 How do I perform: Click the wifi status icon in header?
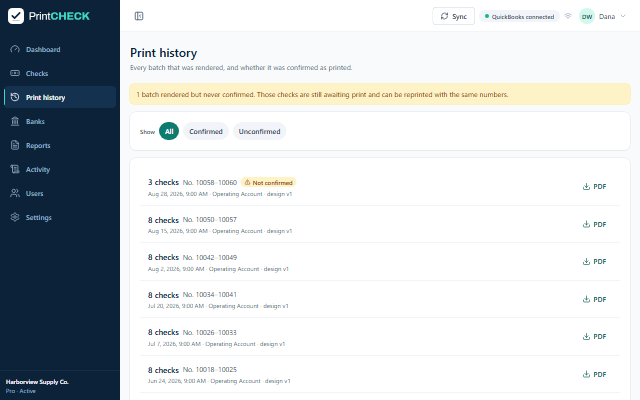(x=568, y=16)
